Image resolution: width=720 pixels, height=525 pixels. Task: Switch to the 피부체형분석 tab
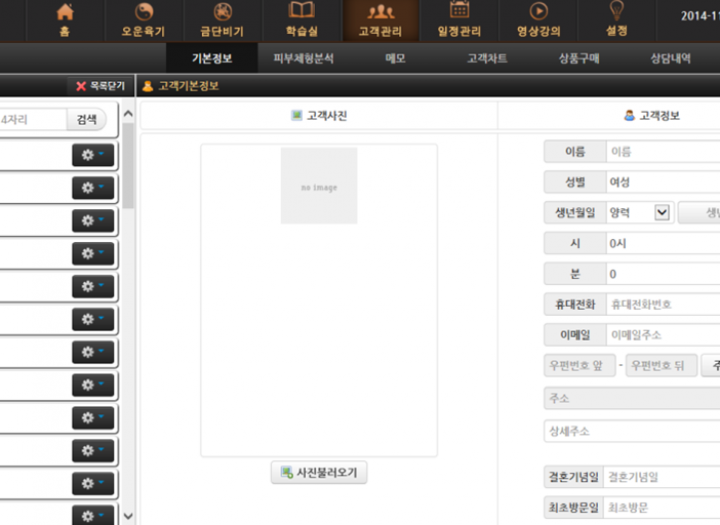(304, 58)
